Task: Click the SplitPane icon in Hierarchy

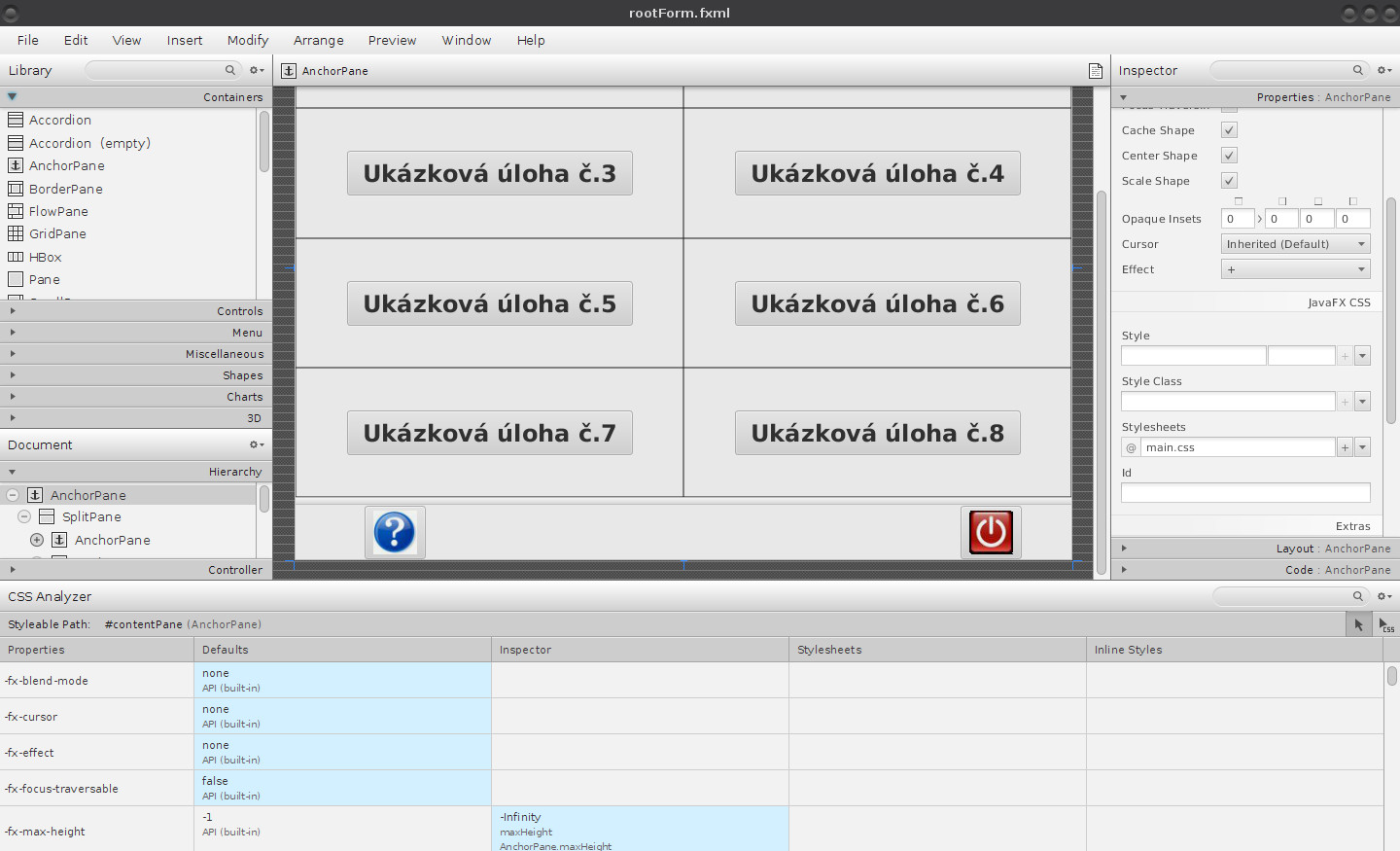Action: (x=47, y=516)
